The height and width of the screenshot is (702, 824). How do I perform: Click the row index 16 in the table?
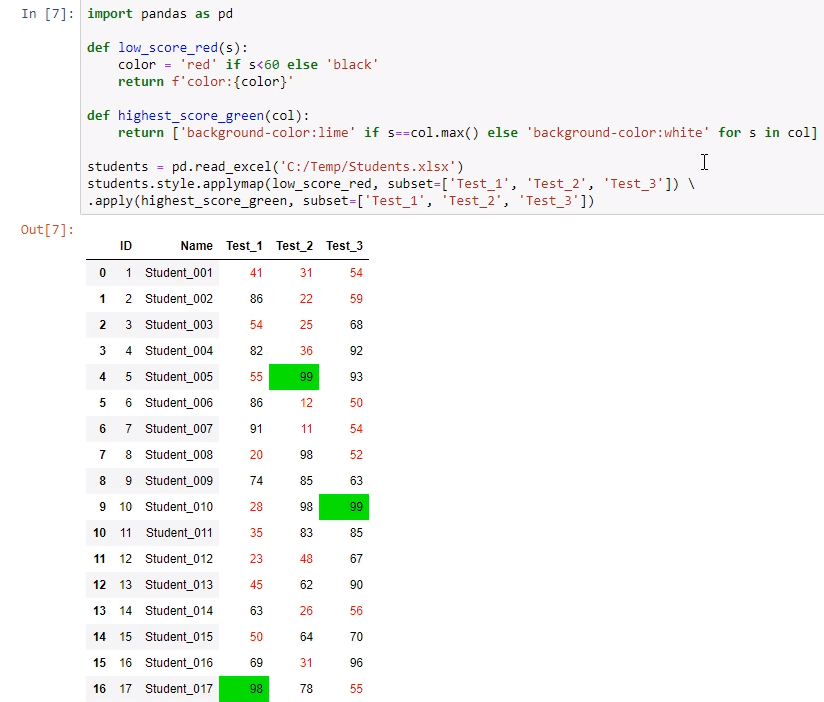tap(99, 689)
